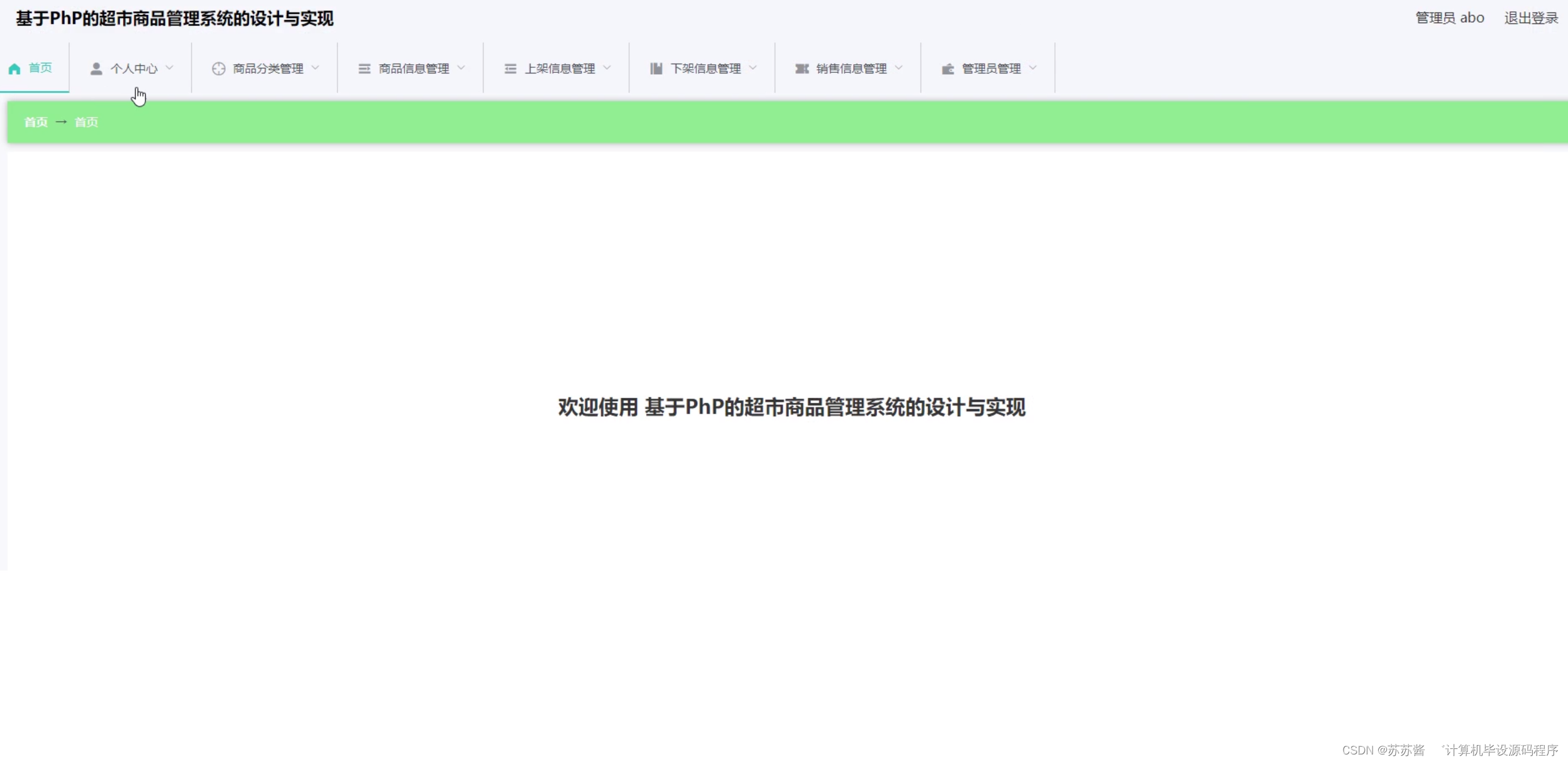Image resolution: width=1568 pixels, height=762 pixels.
Task: Expand the 下架信息管理 dropdown chevron
Action: pos(753,68)
